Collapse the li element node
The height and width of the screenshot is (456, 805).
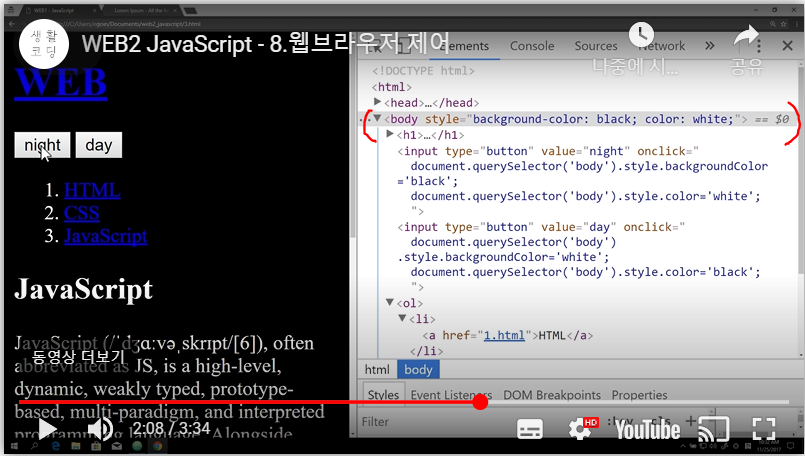pos(402,318)
